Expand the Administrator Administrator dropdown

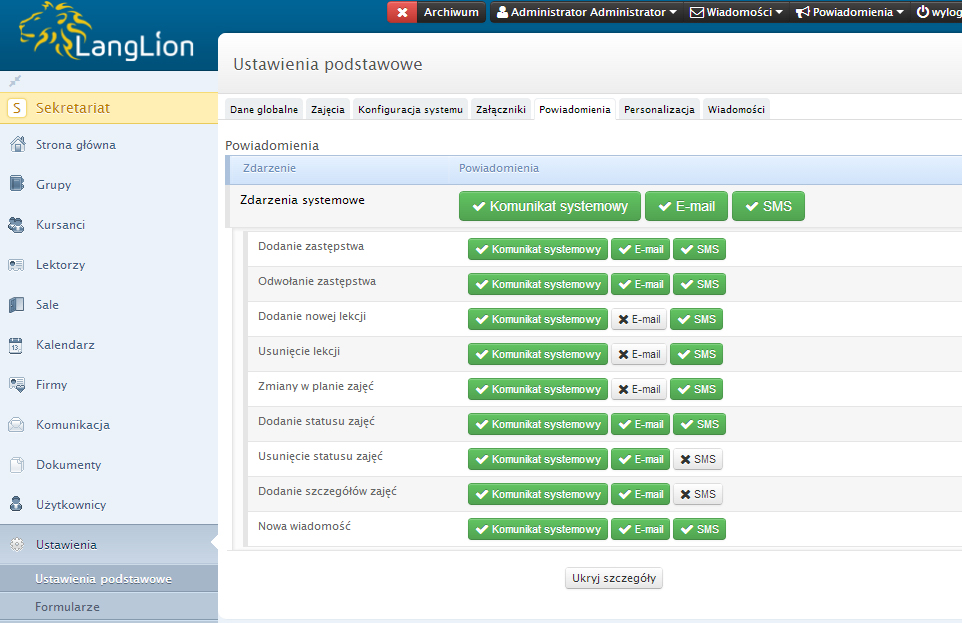pos(586,12)
